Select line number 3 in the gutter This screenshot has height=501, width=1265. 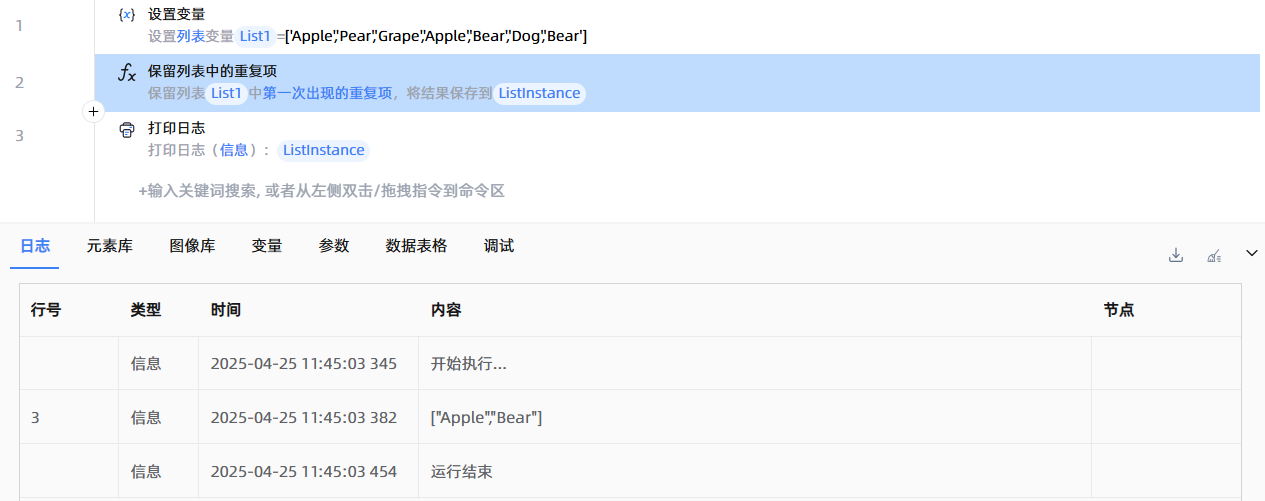point(20,136)
